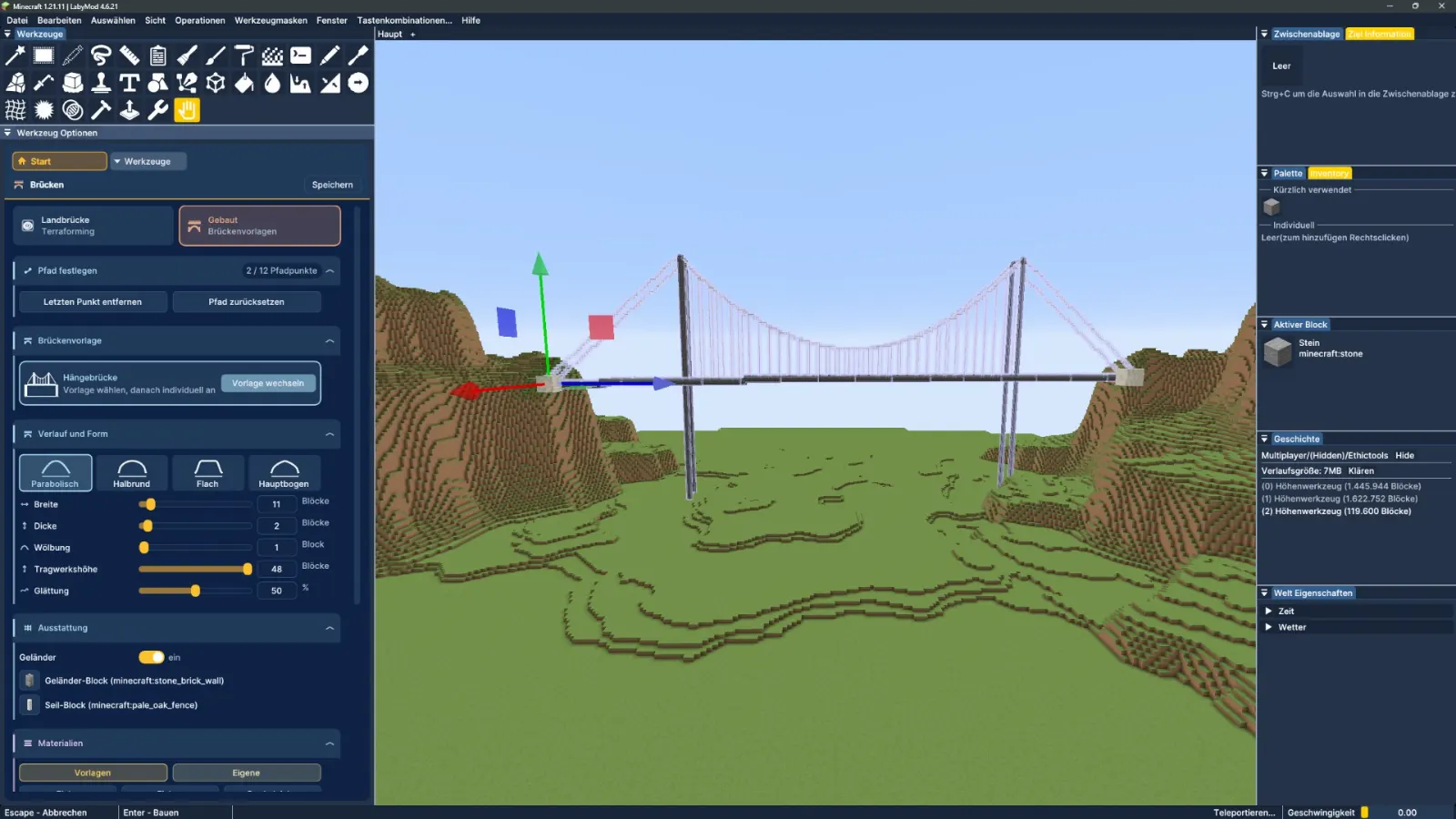The image size is (1456, 819).
Task: Select the rectangle selection tool
Action: point(44,56)
